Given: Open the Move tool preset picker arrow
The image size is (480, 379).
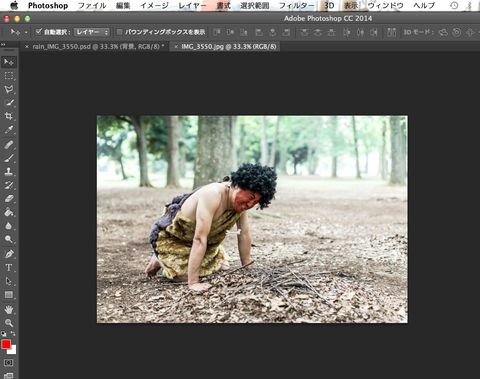Looking at the screenshot, I should click(26, 32).
